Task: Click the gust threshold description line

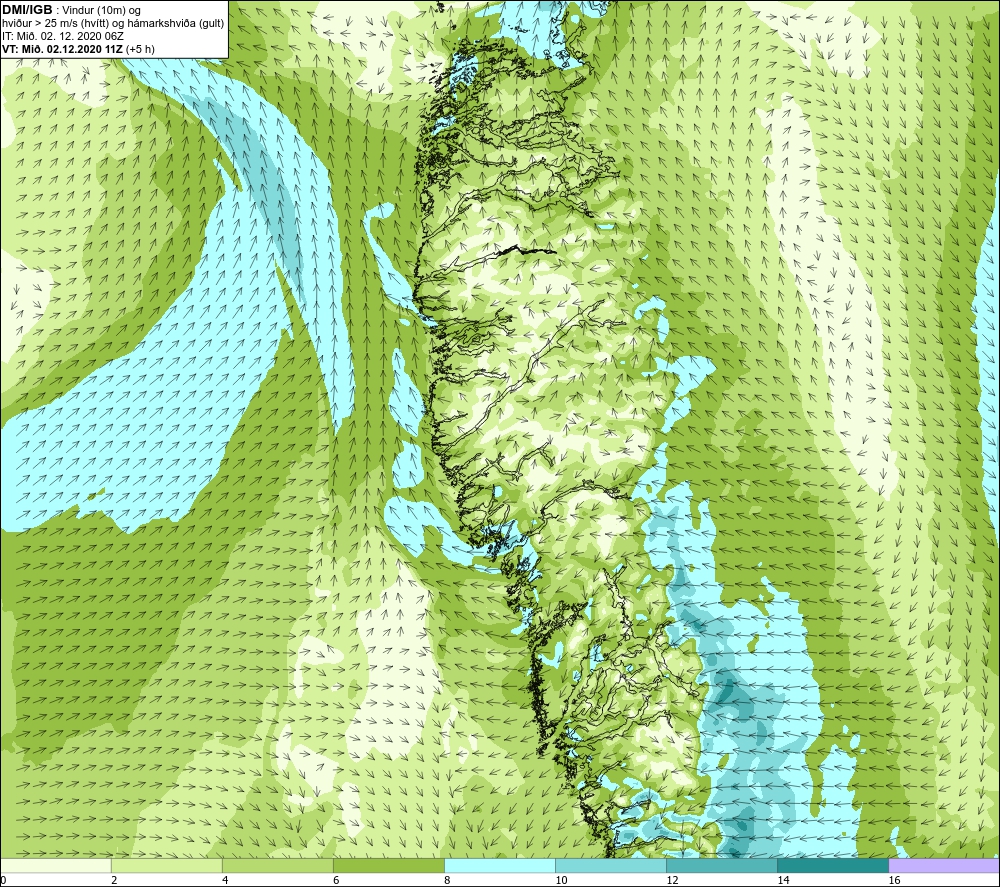Action: 113,23
